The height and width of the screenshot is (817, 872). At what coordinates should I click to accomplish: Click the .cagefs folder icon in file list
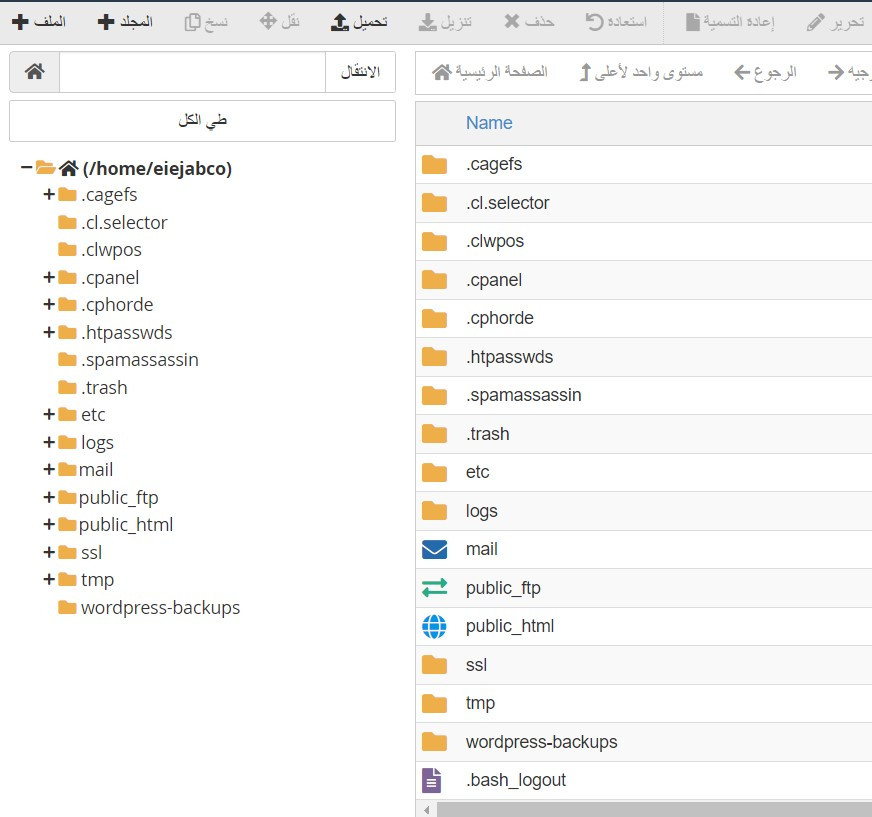[x=434, y=165]
